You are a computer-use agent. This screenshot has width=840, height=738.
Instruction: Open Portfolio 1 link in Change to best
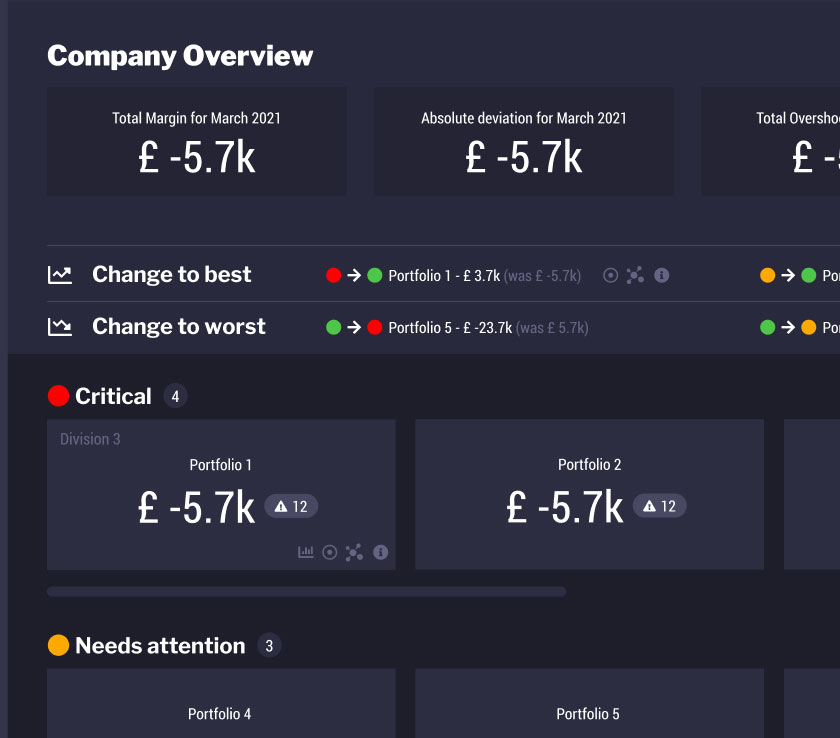tap(444, 275)
